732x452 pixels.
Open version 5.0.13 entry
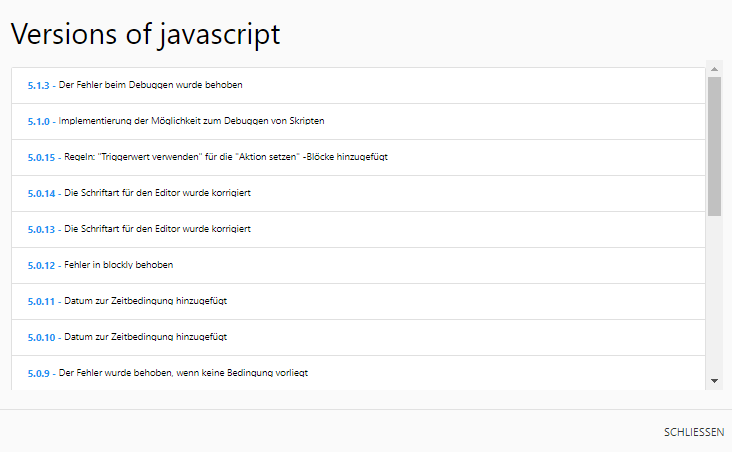[41, 229]
